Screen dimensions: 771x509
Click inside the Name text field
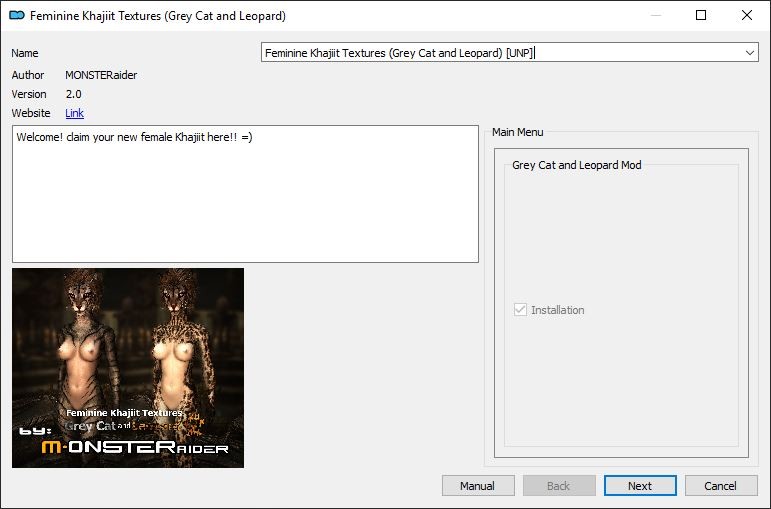(500, 53)
